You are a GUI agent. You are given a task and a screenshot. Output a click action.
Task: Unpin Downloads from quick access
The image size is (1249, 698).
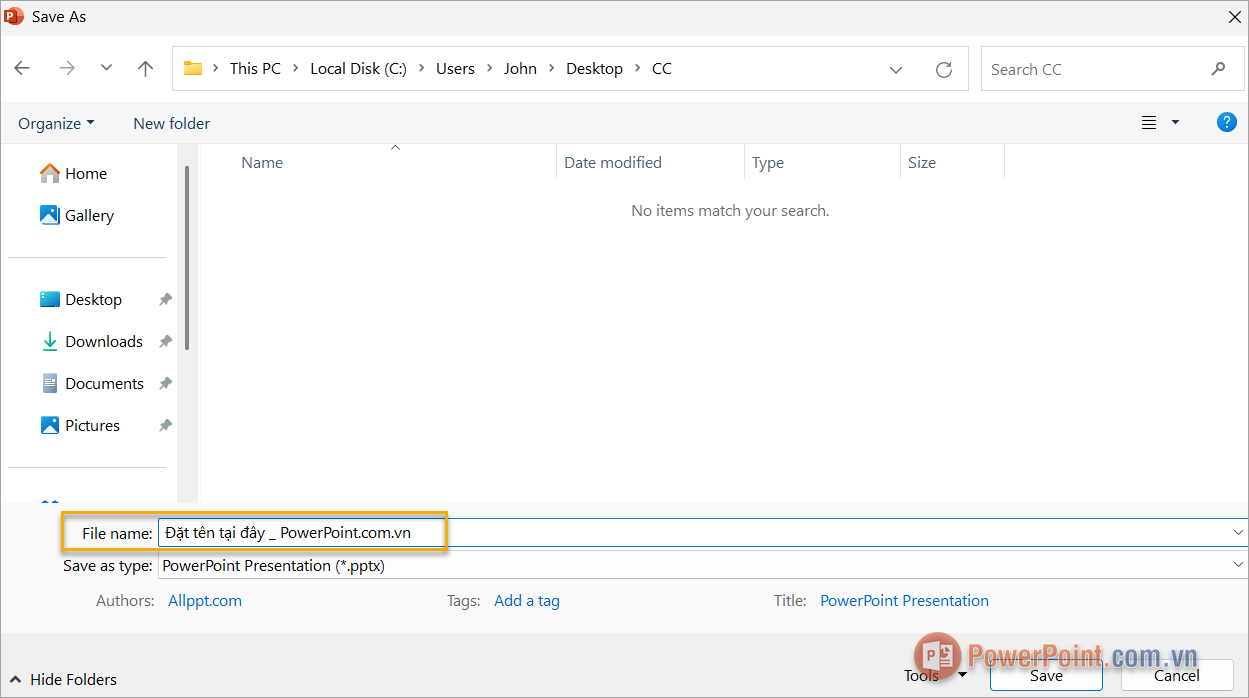(x=166, y=341)
